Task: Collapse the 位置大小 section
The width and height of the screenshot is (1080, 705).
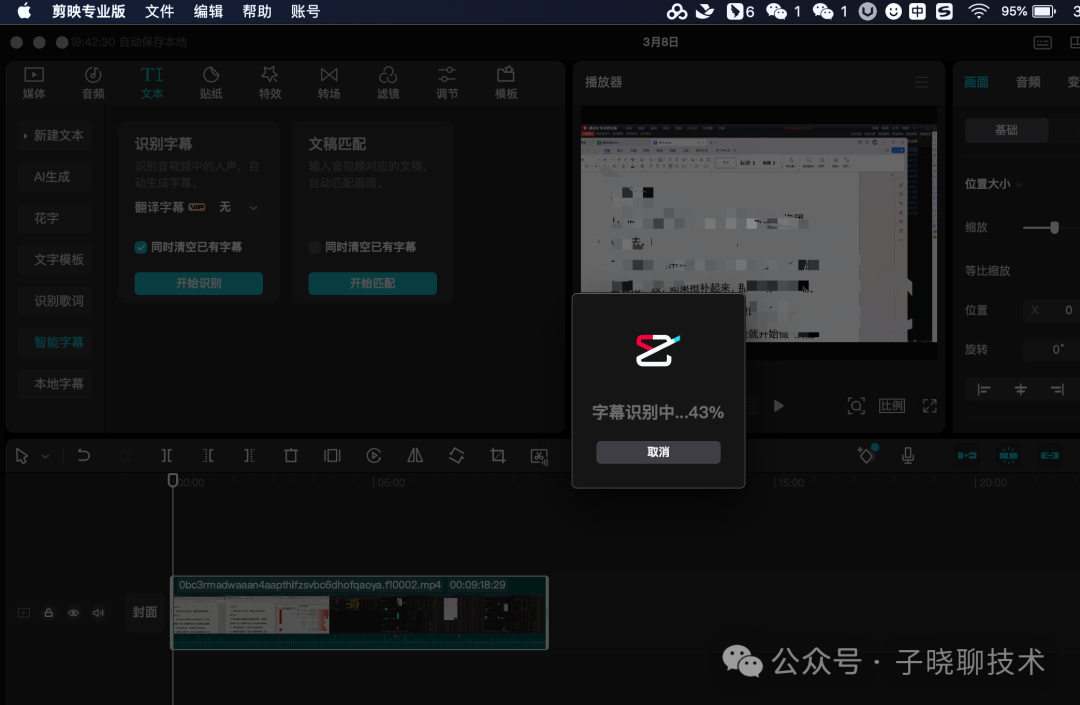Action: coord(1019,185)
